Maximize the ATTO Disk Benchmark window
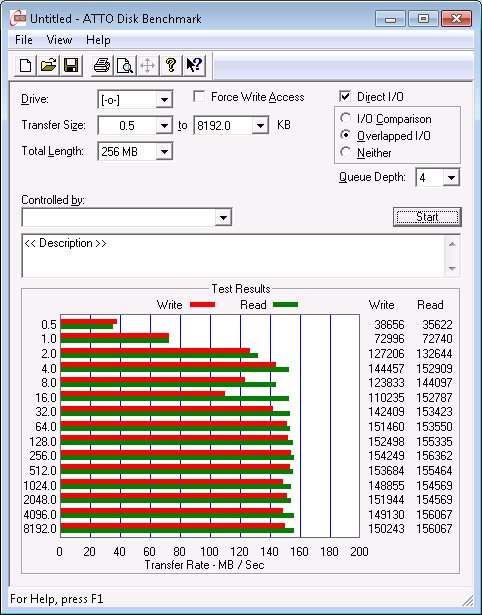Viewport: 482px width, 615px height. point(423,19)
